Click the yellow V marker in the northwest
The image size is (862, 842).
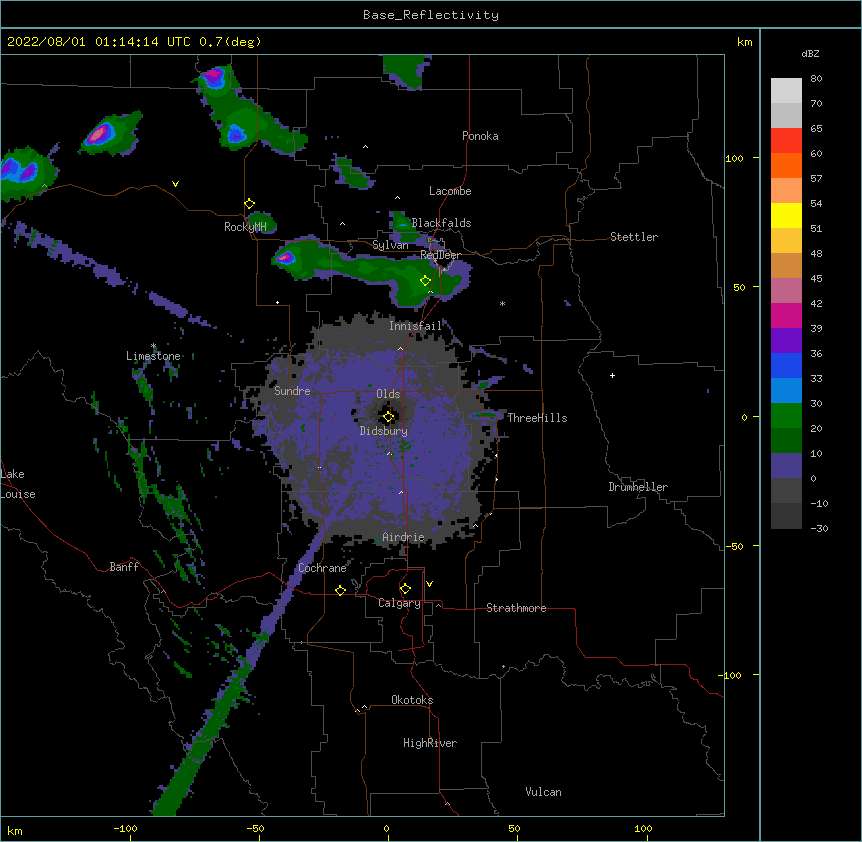coord(175,184)
